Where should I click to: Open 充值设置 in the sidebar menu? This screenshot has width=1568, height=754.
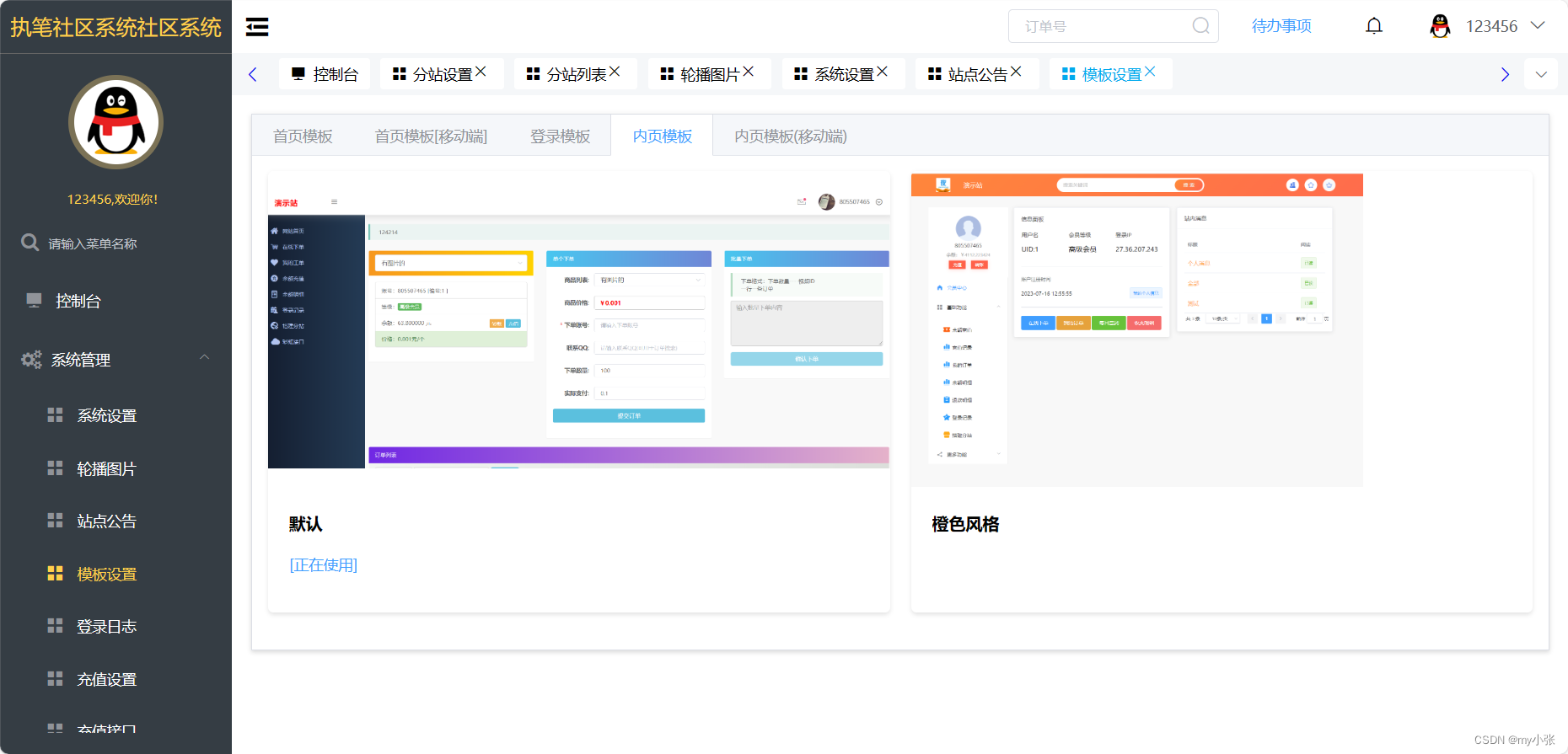(106, 679)
